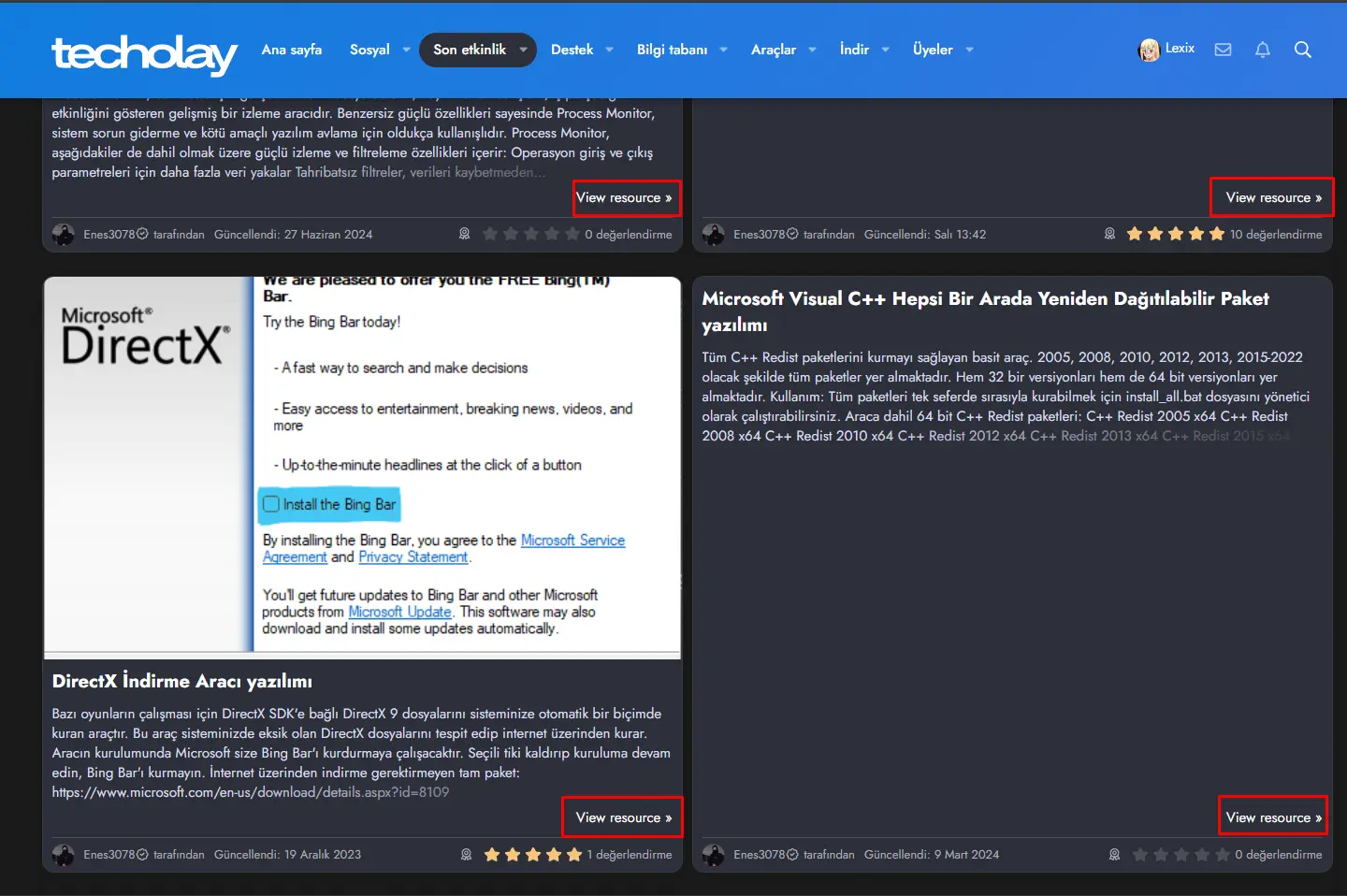Open Microsoft Visual C++ Hepsi Bir Arada title

pos(985,311)
